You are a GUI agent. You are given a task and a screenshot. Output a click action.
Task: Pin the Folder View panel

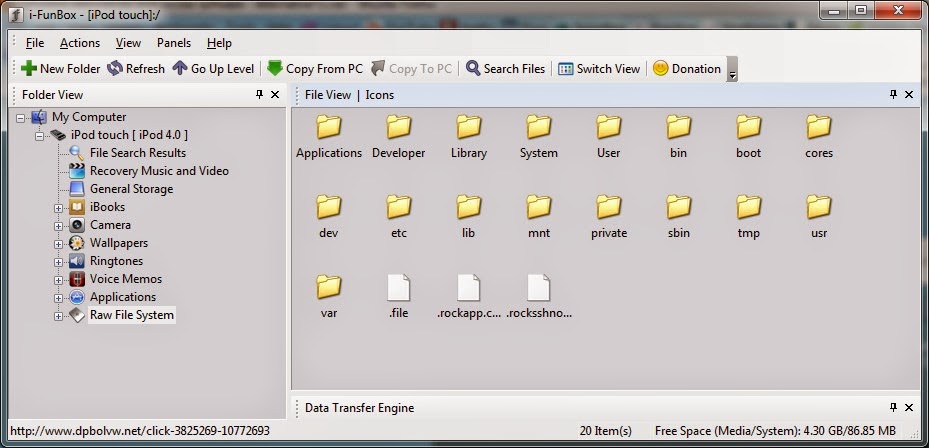tap(260, 94)
